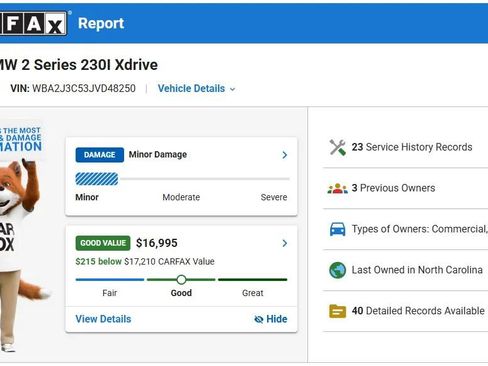Click the Report header text

[101, 23]
